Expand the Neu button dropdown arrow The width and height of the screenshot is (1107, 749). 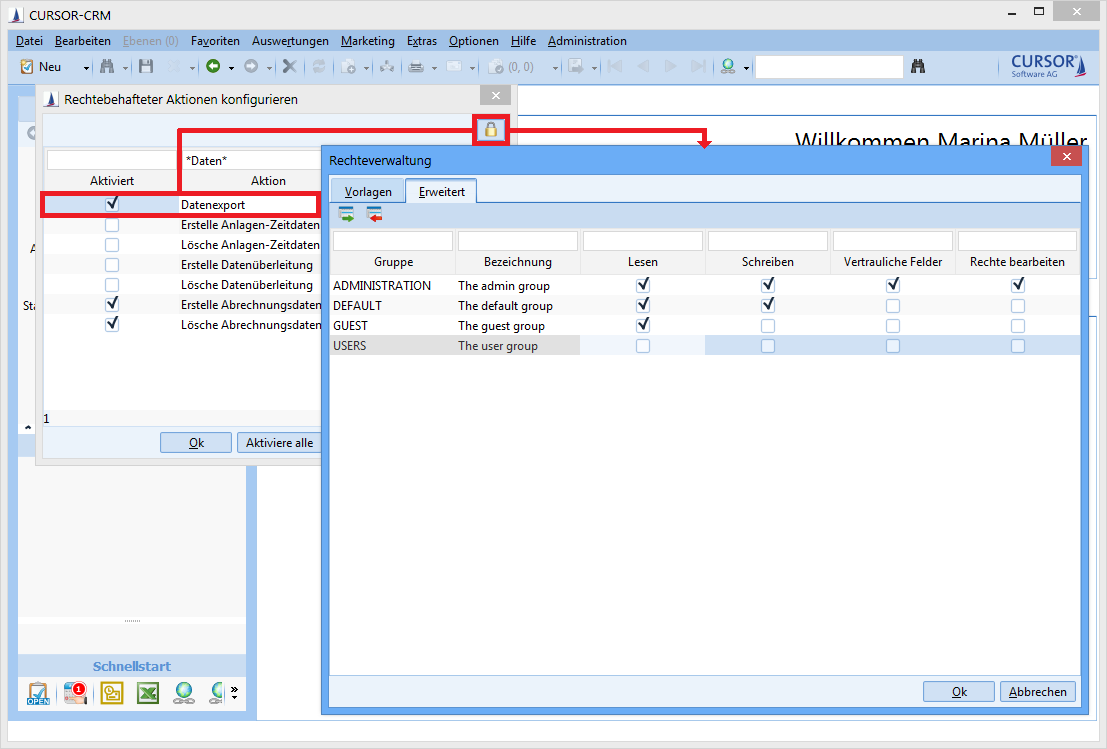86,68
